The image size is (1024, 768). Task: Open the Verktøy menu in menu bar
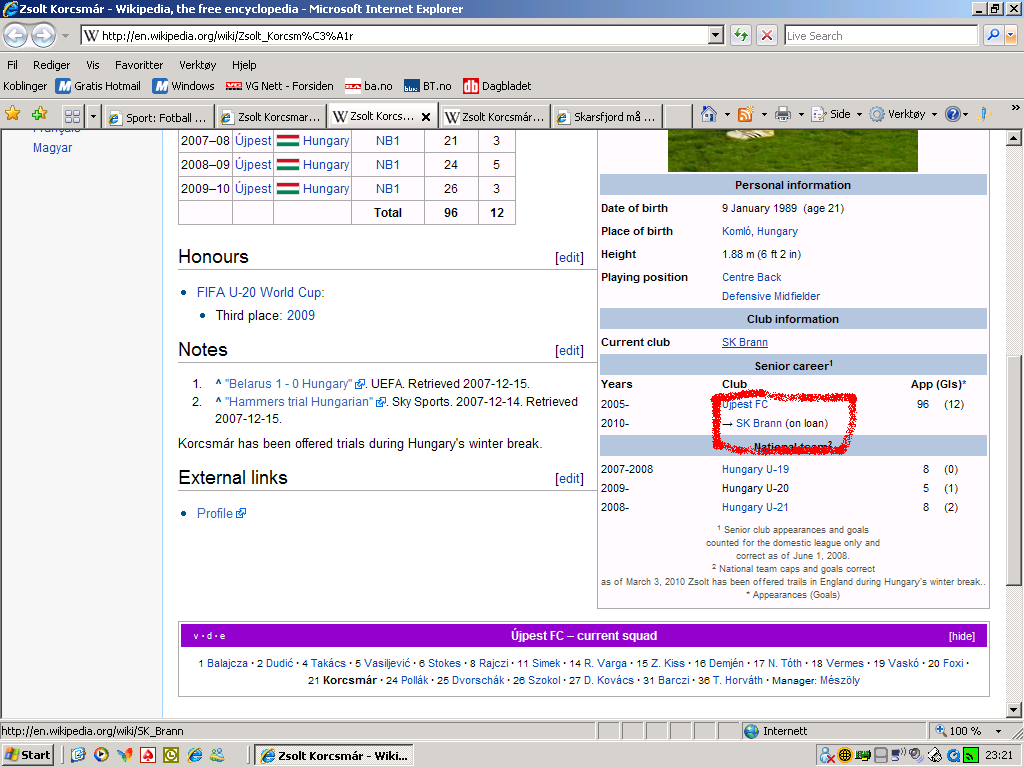(x=198, y=65)
